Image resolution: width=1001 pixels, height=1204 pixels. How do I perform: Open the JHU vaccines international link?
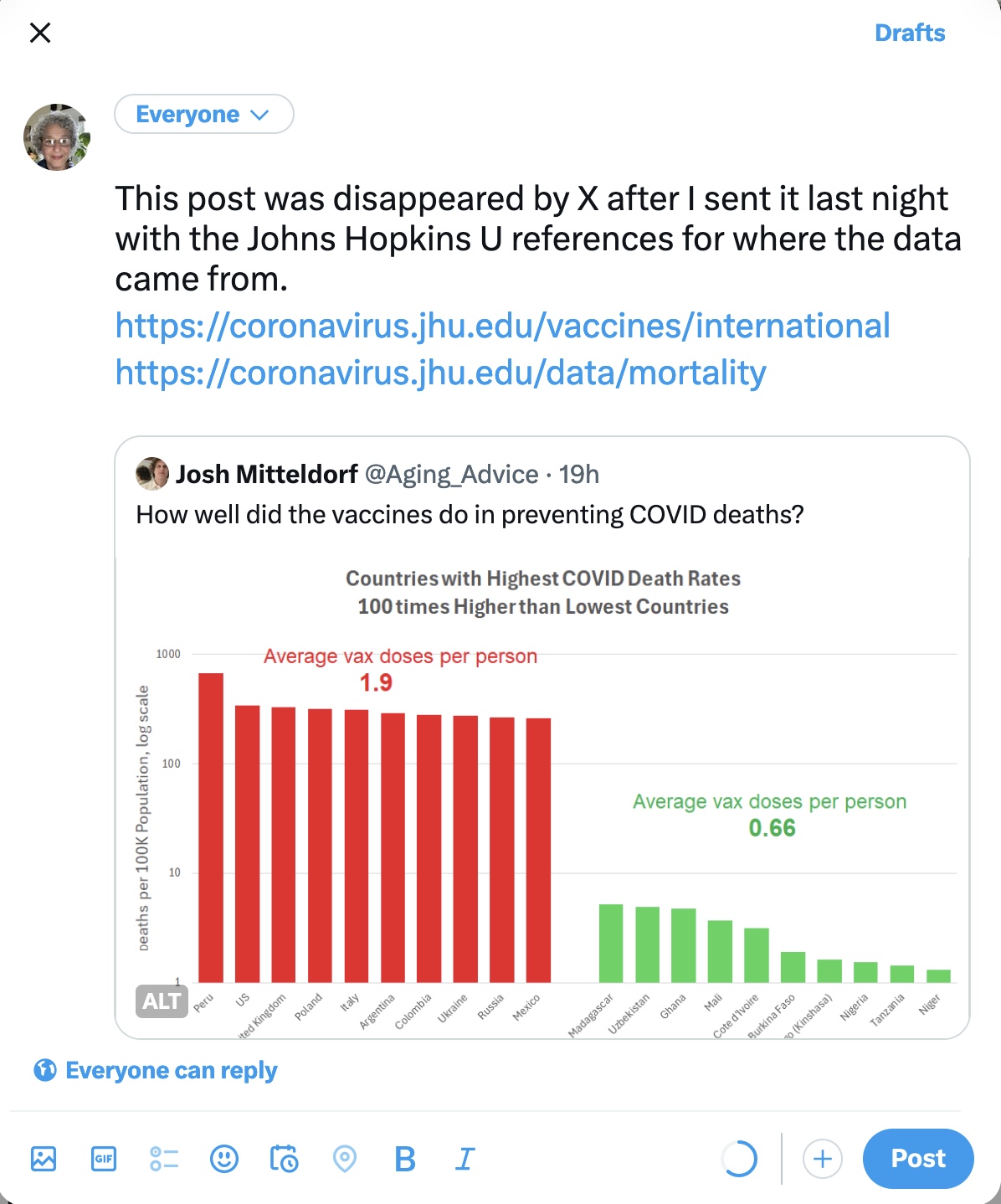click(x=502, y=326)
